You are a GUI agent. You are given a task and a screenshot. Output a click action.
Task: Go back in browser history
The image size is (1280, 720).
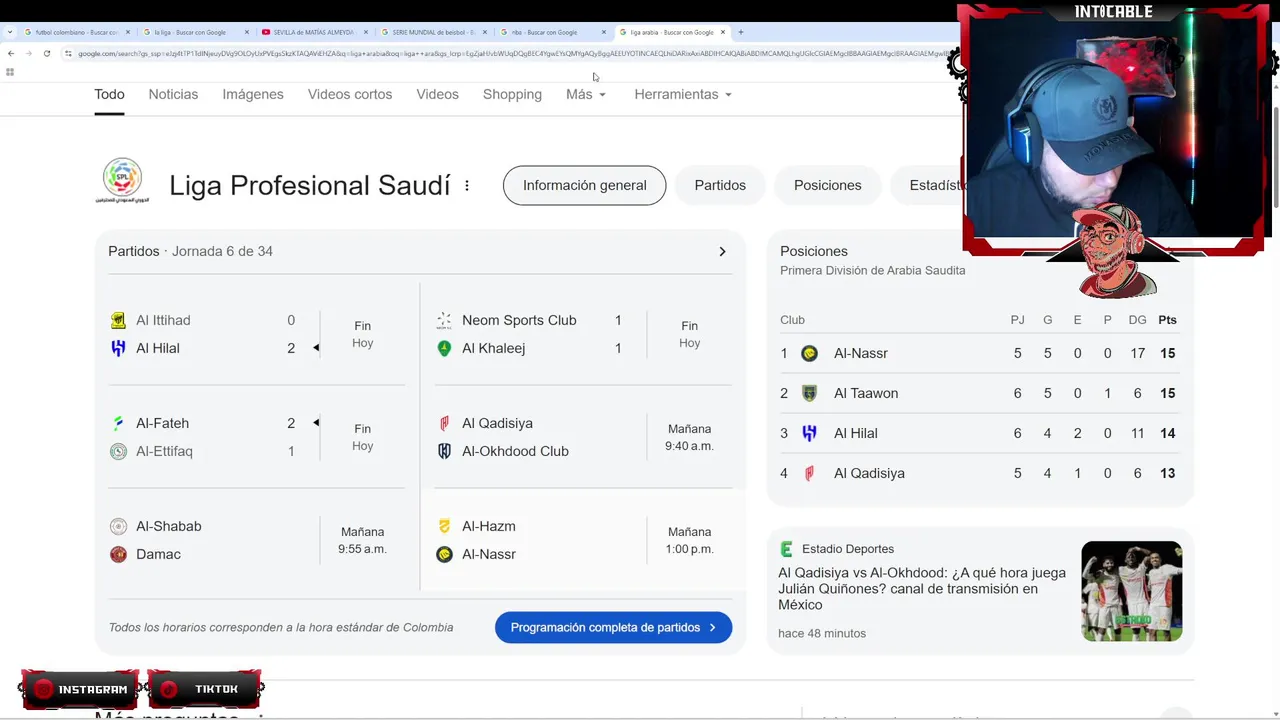click(10, 53)
